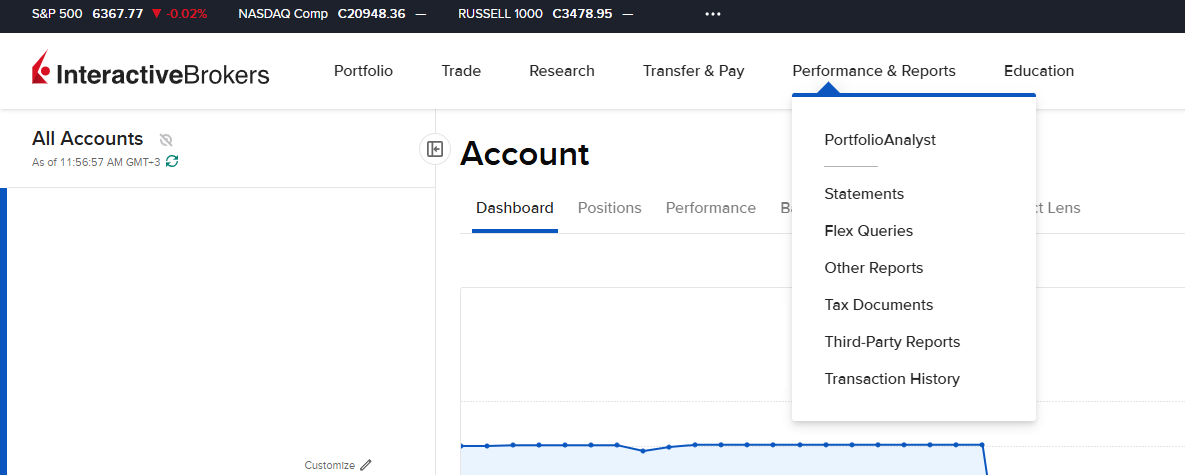
Task: Click the dip data point on the chart line
Action: [642, 451]
